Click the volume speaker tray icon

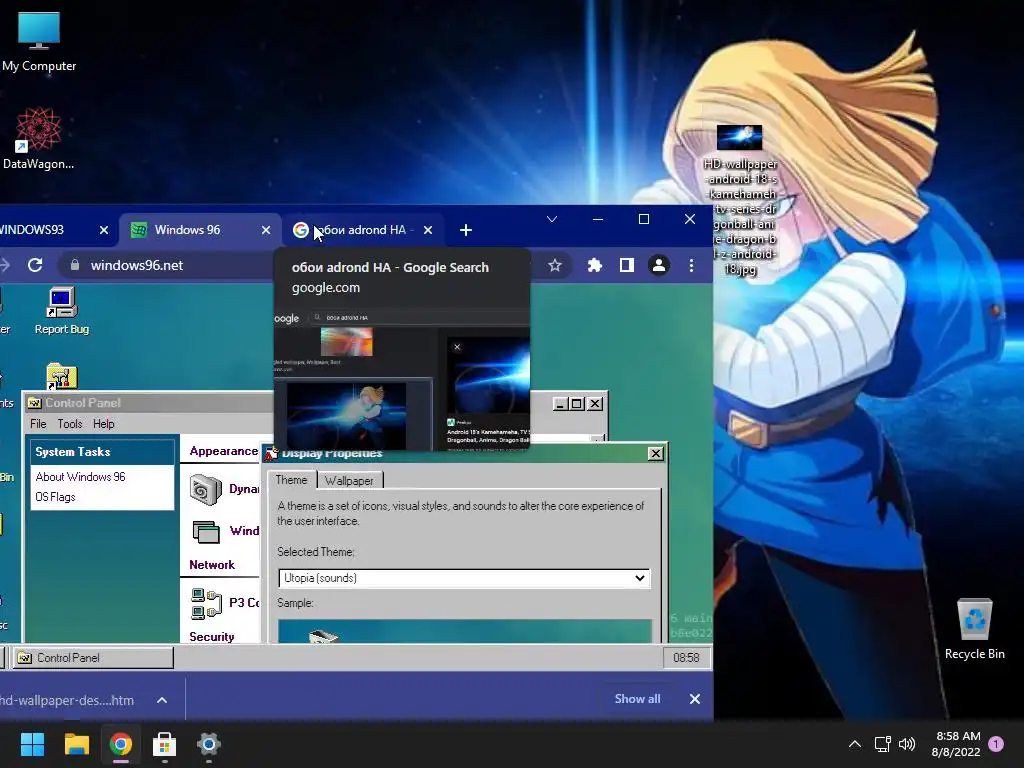pyautogui.click(x=907, y=744)
